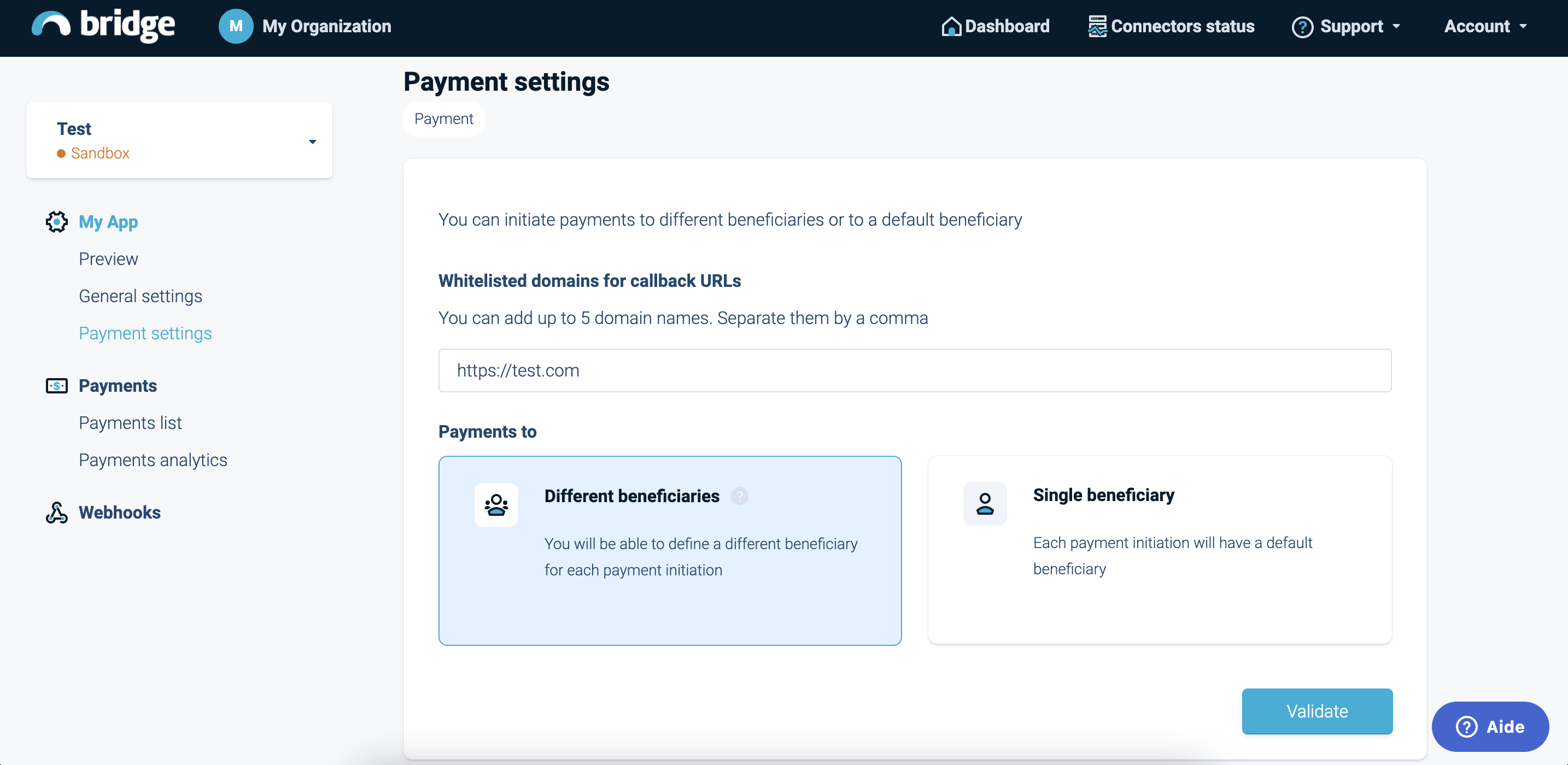Screen dimensions: 1568x765
Task: Open General settings in sidebar
Action: (140, 296)
